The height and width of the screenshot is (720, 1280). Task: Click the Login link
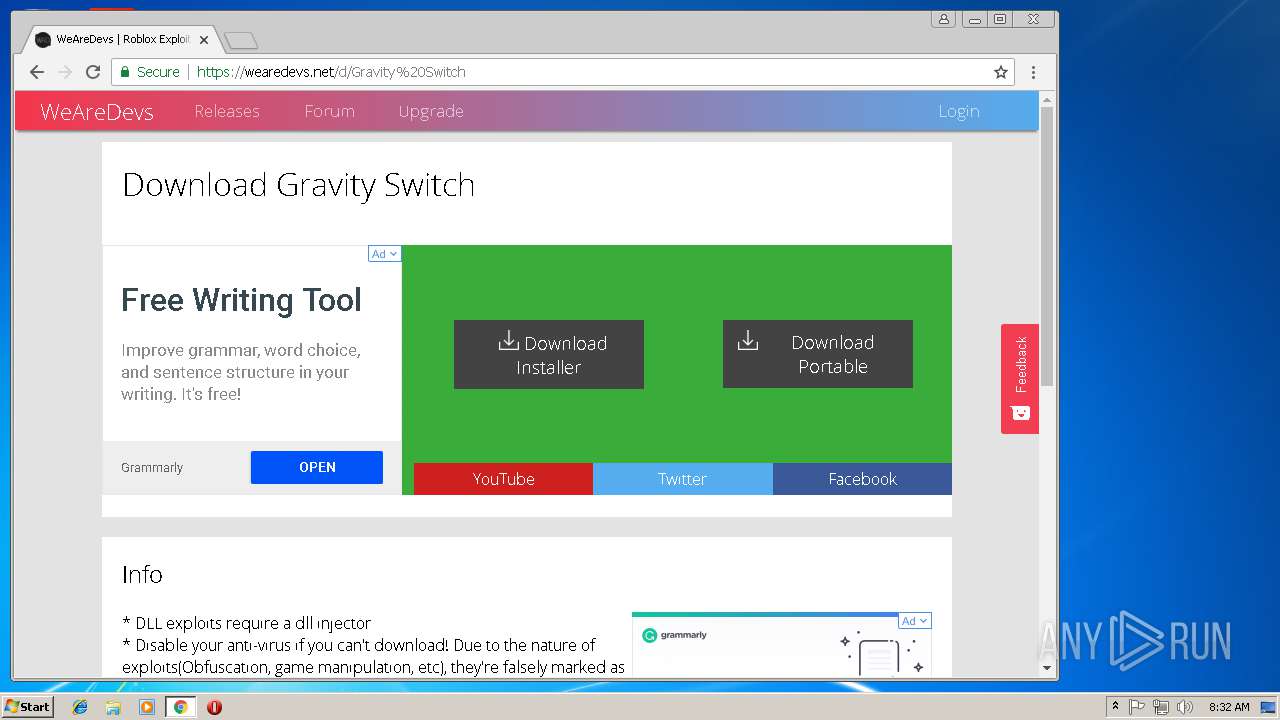click(958, 111)
